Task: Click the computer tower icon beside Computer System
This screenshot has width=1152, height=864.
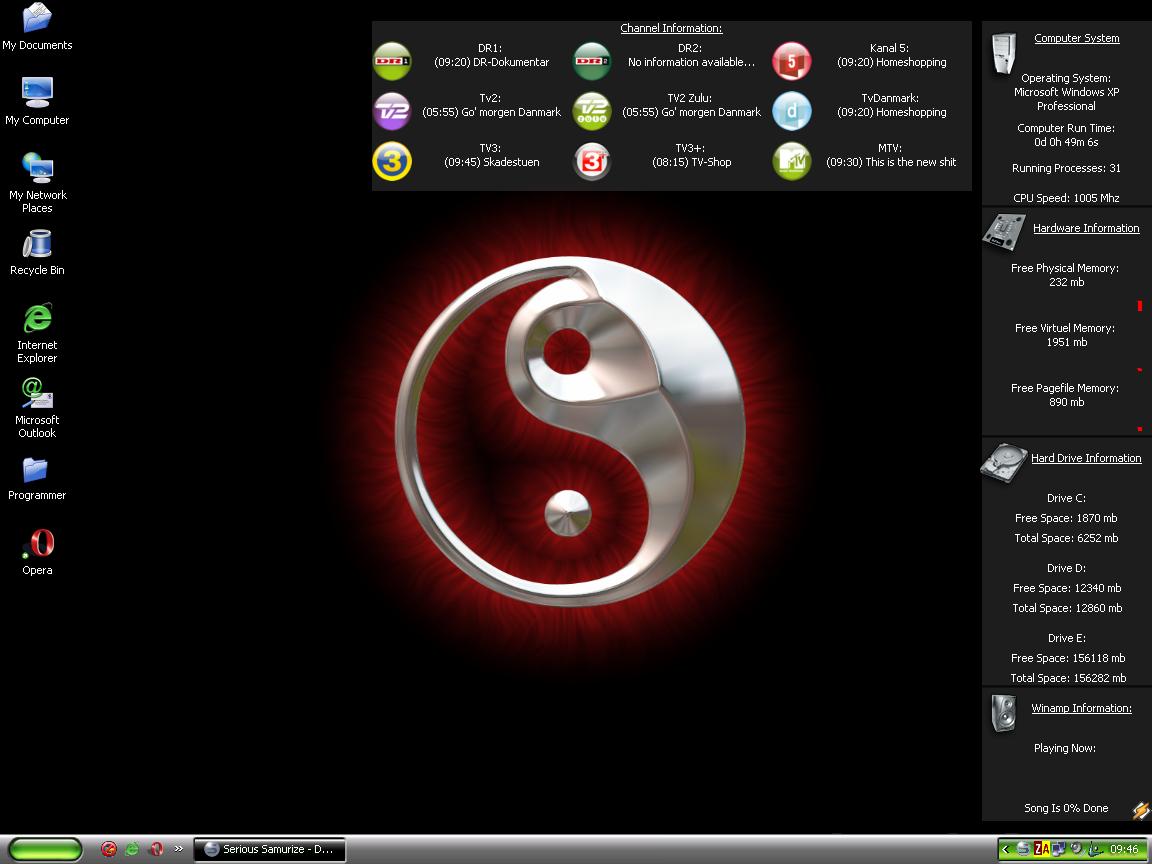Action: (x=1003, y=53)
